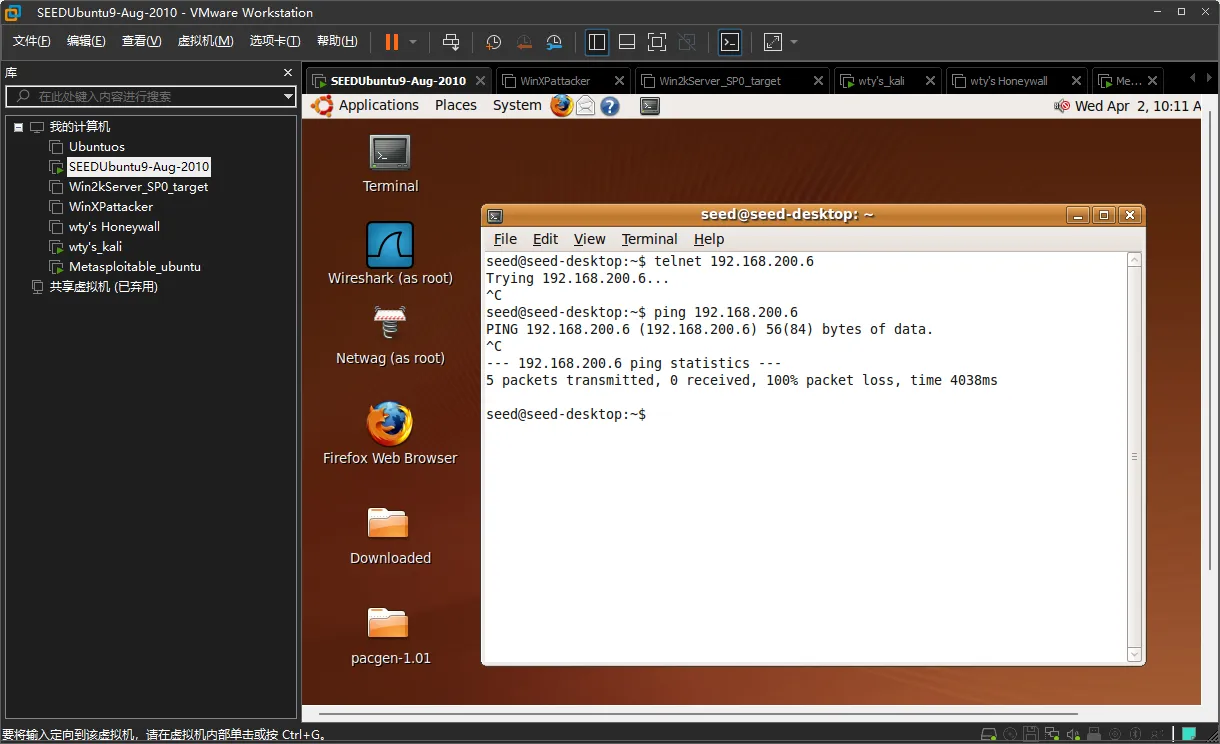The image size is (1220, 744).
Task: Select Metasploitable_ubuntu in the library
Action: 134,267
